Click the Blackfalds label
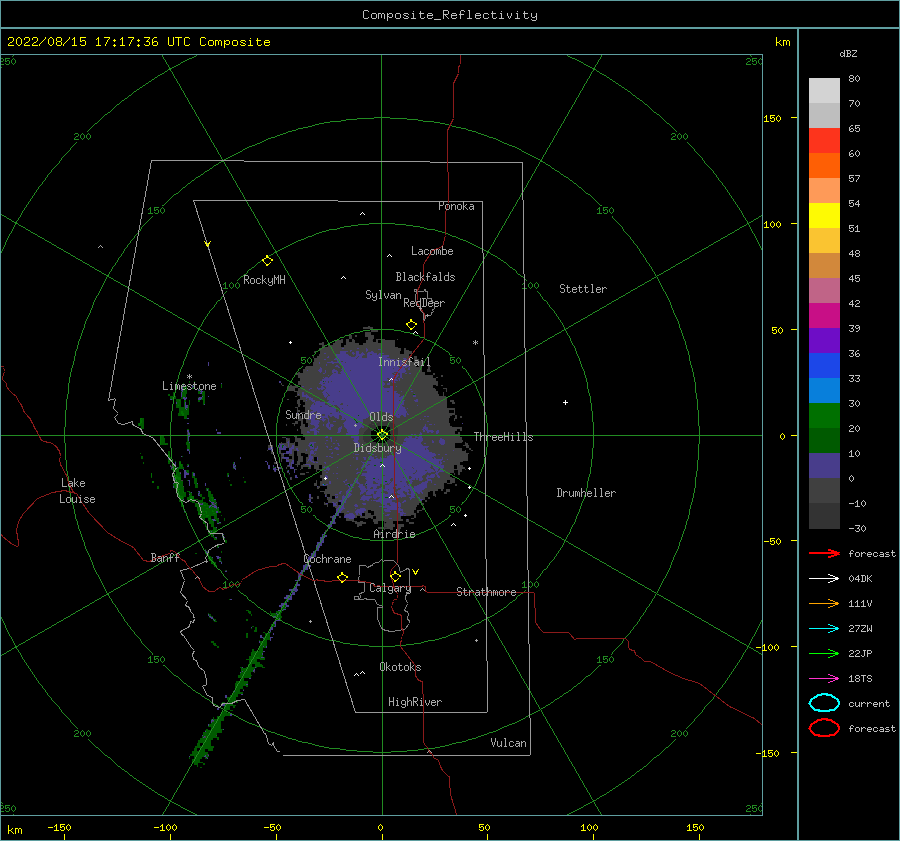Screen dimensions: 900x841 point(425,277)
